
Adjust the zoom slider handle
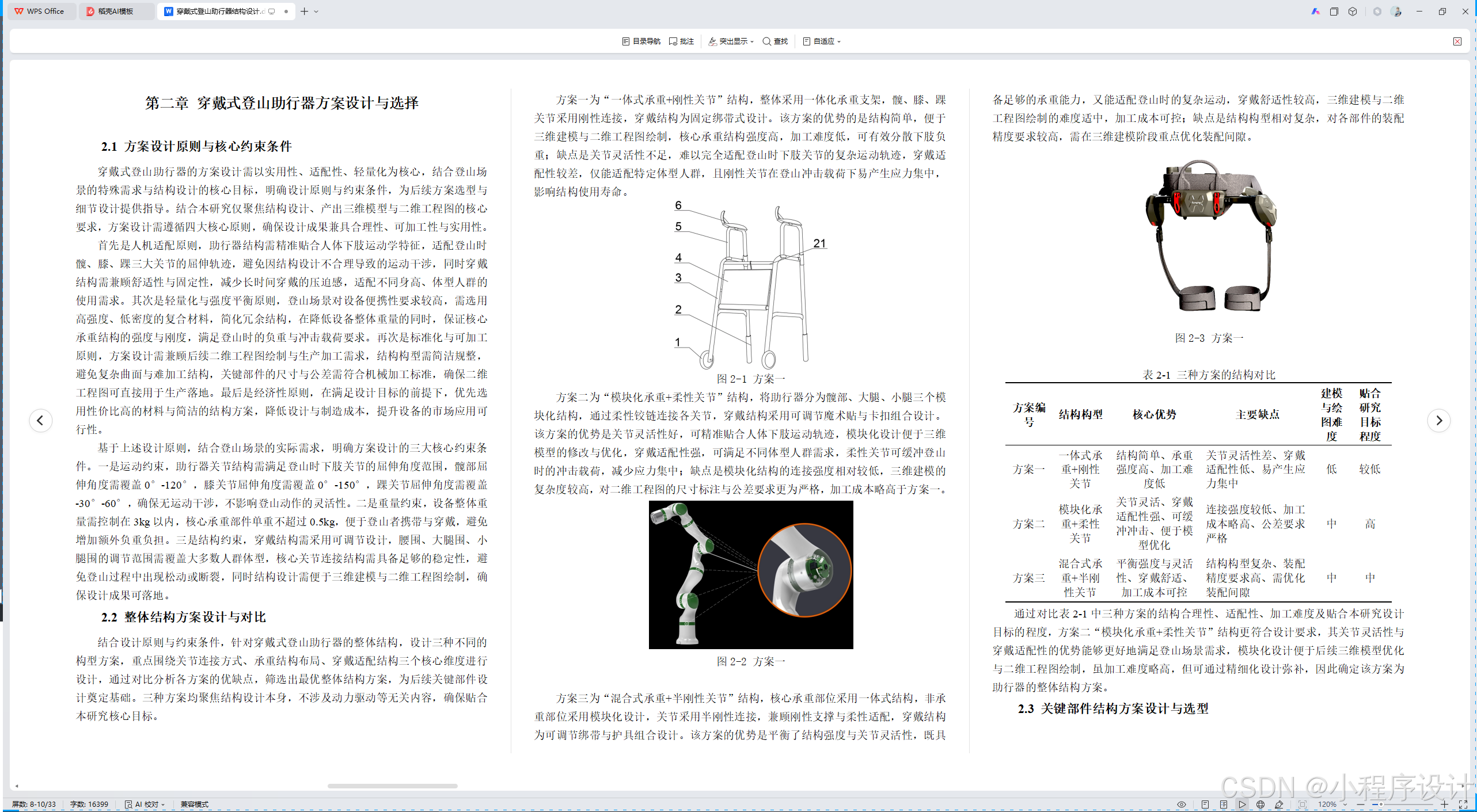pos(1381,804)
